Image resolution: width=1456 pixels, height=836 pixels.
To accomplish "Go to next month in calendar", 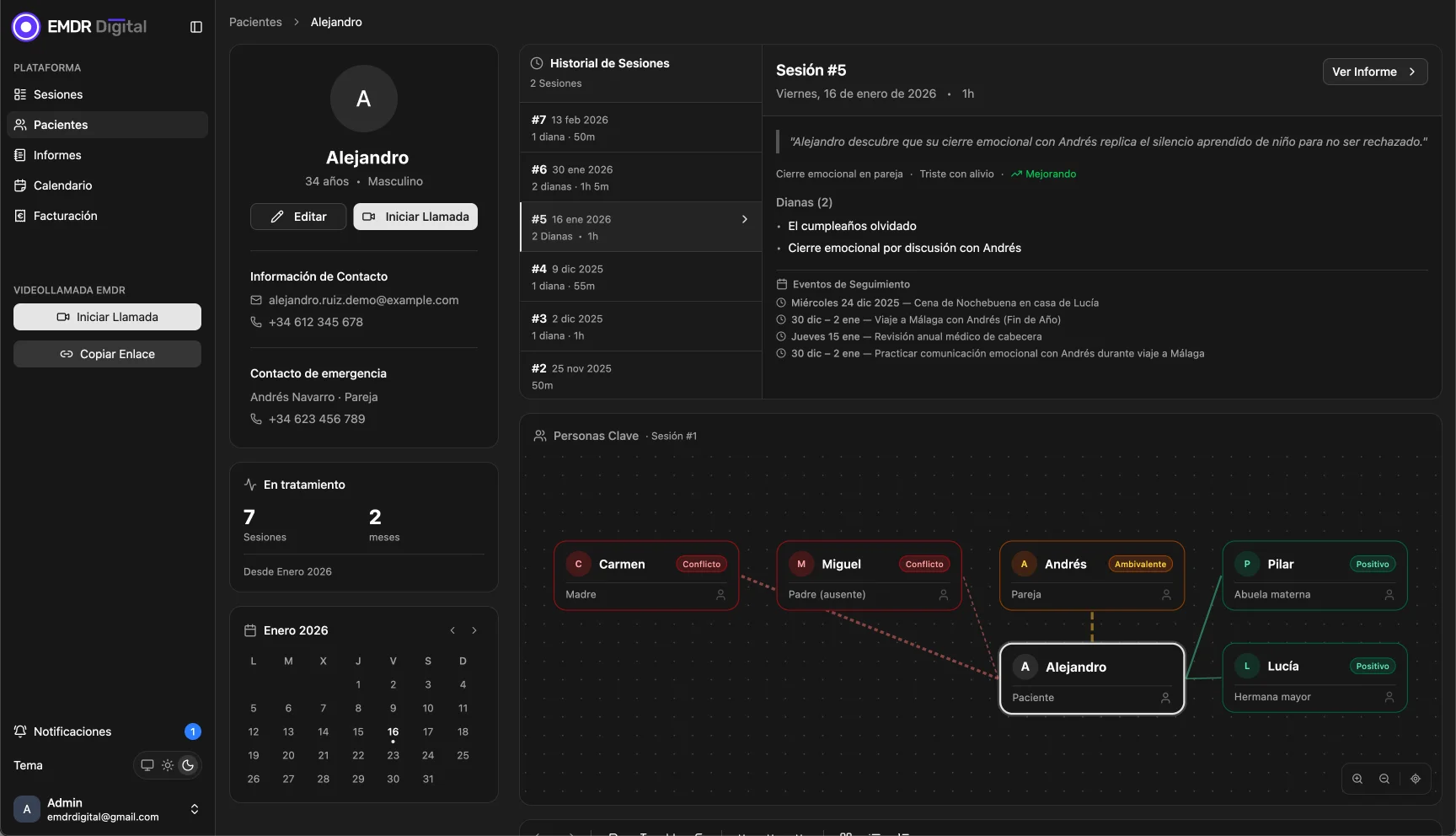I will [x=474, y=630].
